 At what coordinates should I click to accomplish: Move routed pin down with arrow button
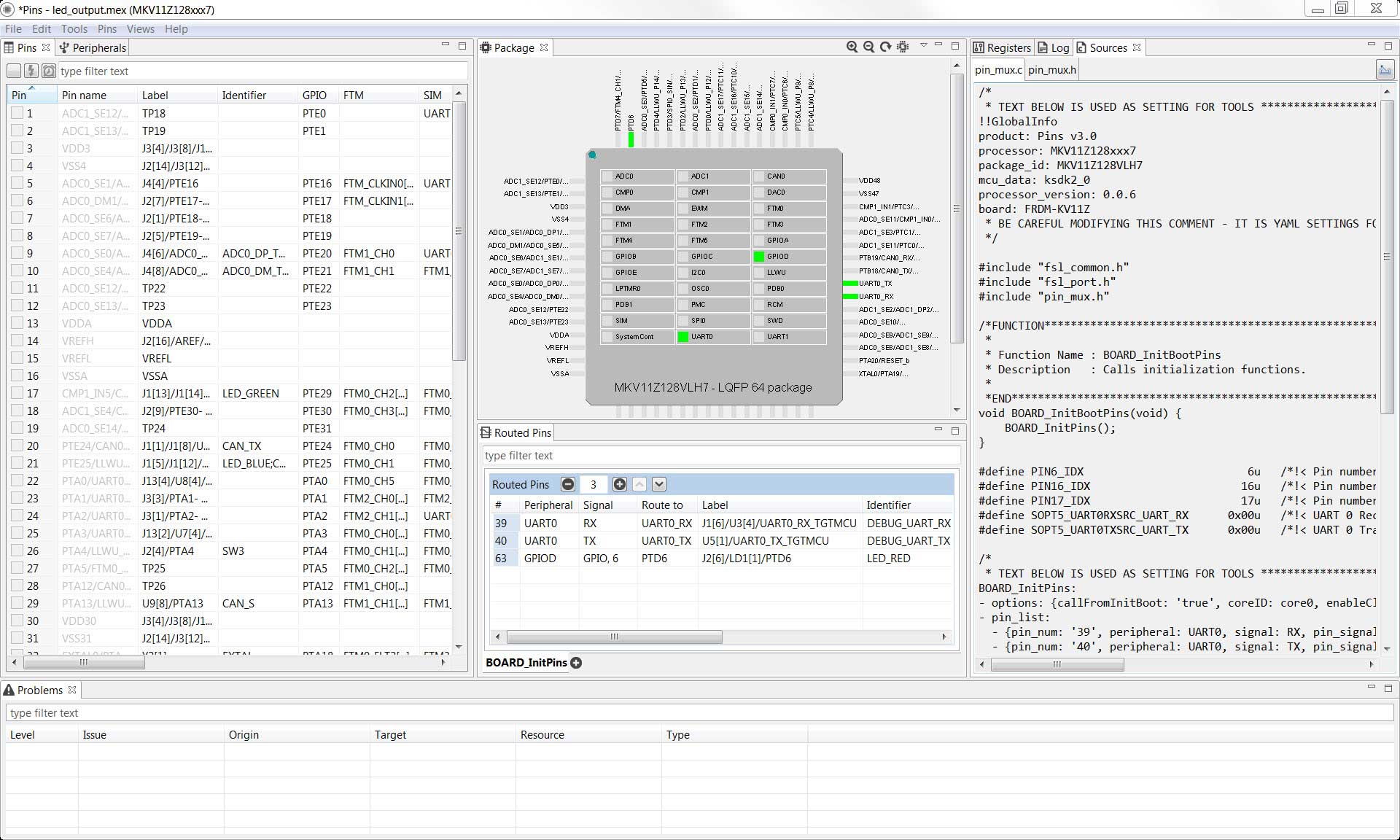(x=659, y=484)
